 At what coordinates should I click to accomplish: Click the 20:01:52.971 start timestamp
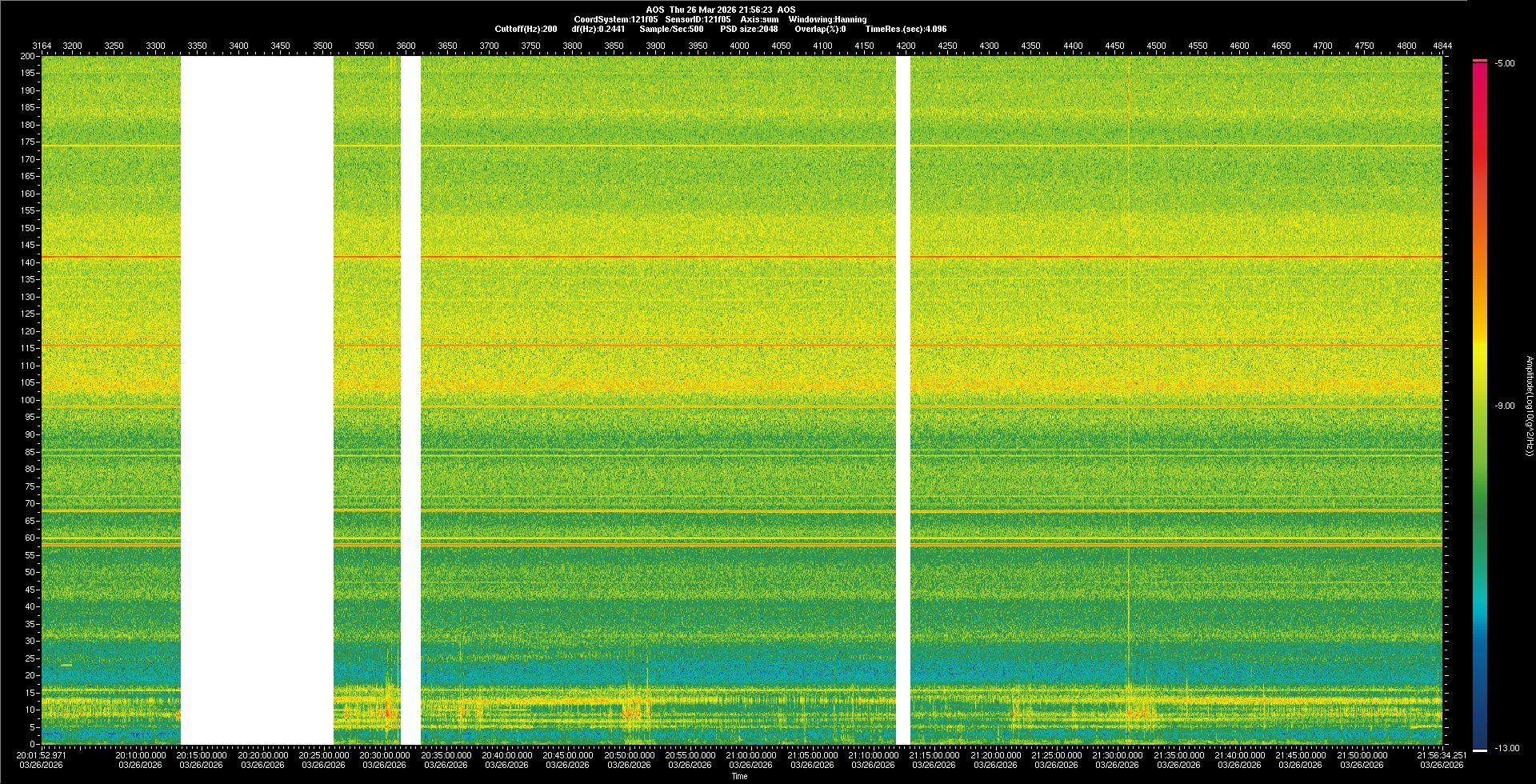point(42,755)
